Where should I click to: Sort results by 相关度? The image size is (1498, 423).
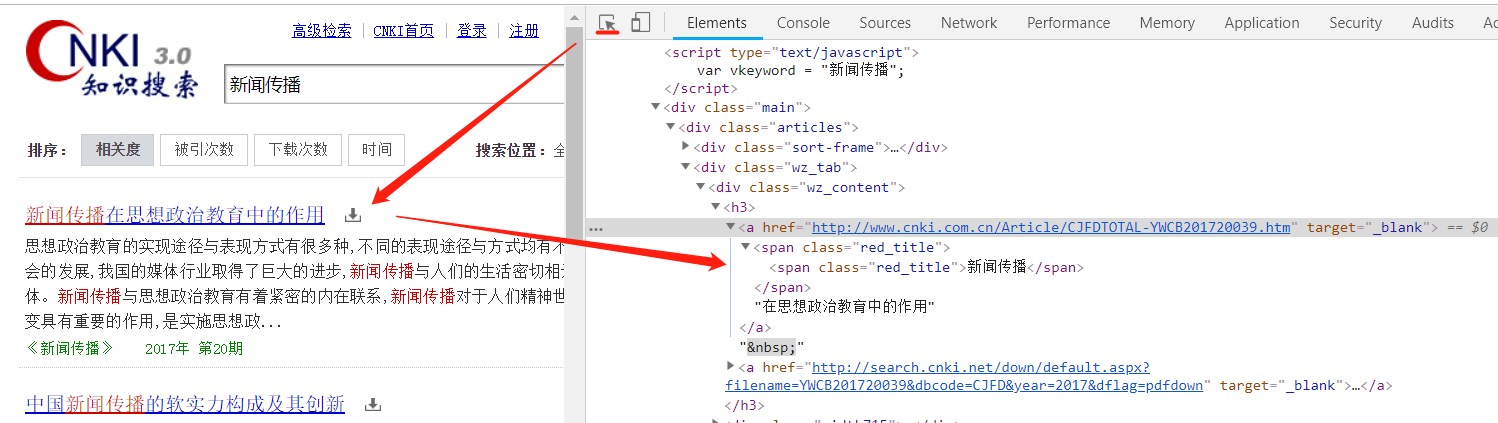click(118, 150)
